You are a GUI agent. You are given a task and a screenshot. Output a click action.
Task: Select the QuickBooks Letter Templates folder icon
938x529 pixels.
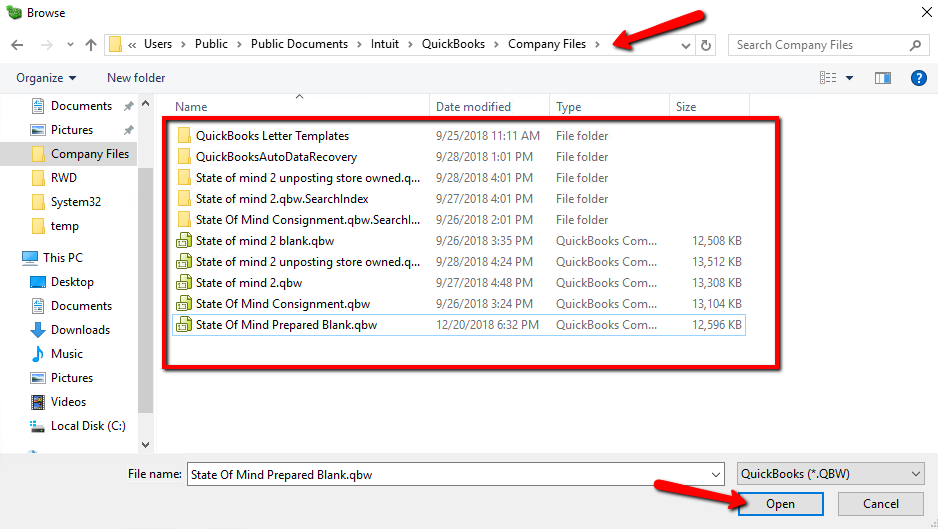(184, 136)
